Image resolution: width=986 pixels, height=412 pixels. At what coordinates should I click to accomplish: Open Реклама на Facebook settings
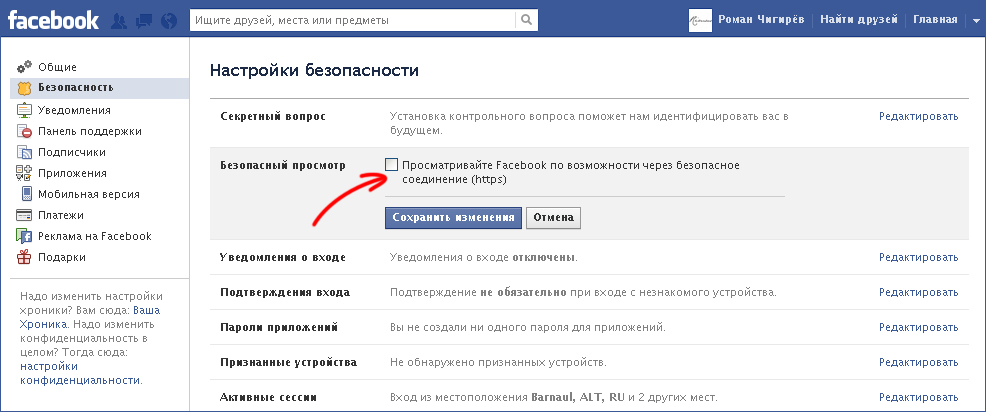94,237
